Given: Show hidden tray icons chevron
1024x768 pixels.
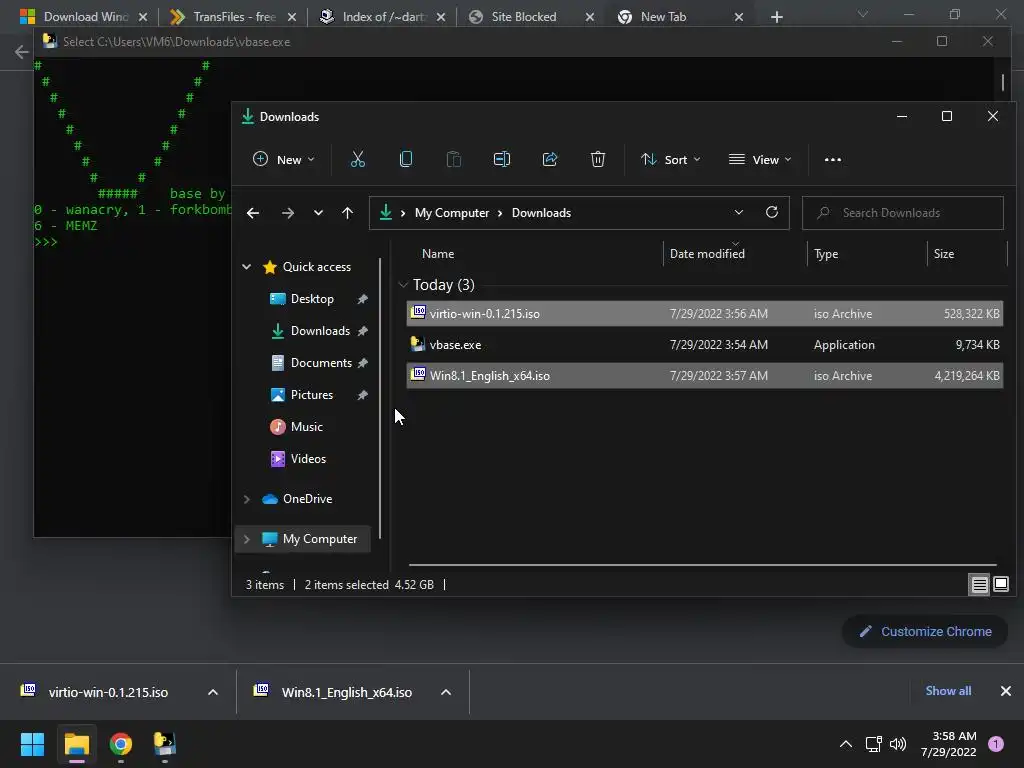Looking at the screenshot, I should [846, 744].
